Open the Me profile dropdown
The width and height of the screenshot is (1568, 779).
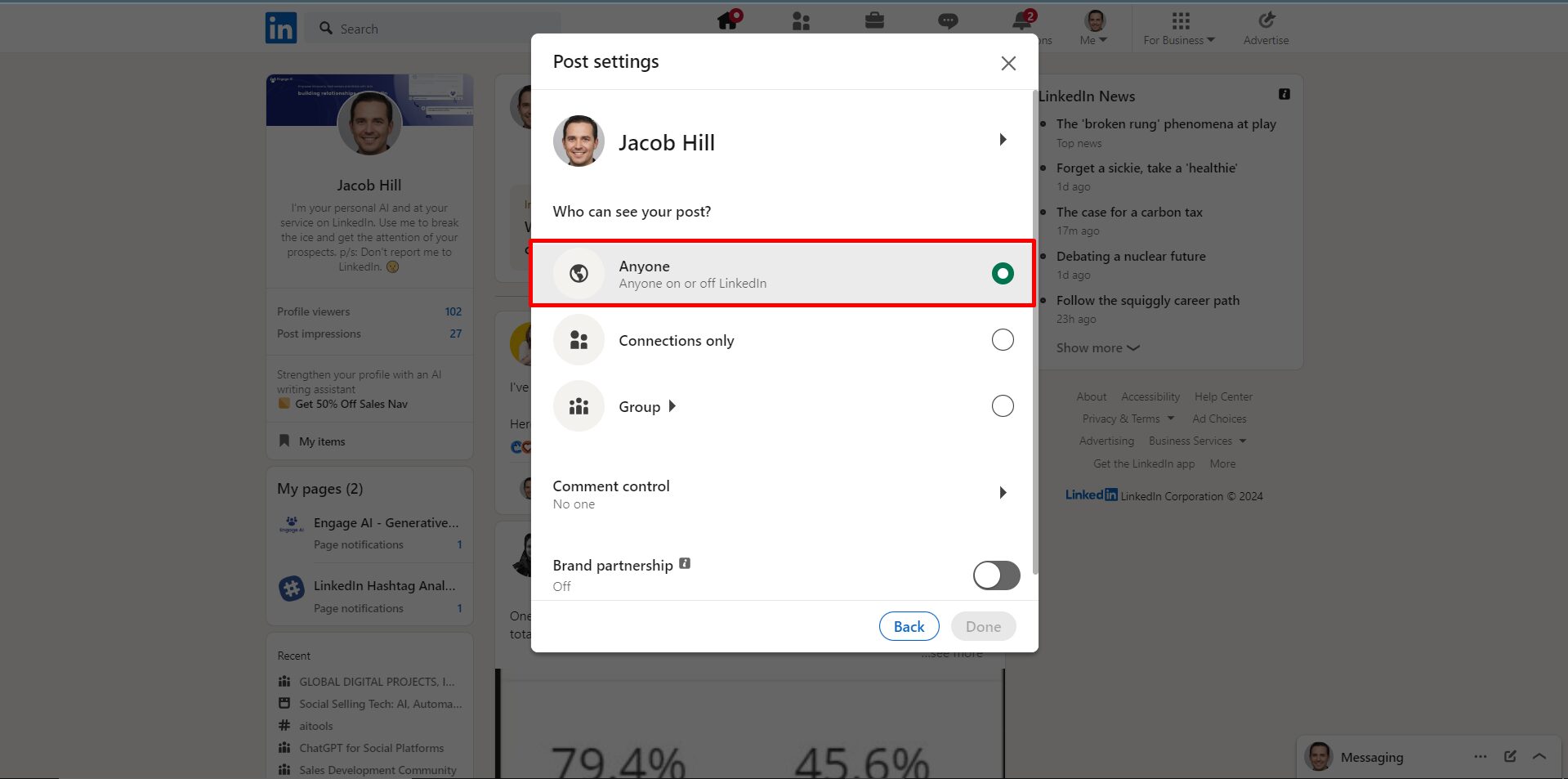pyautogui.click(x=1095, y=29)
